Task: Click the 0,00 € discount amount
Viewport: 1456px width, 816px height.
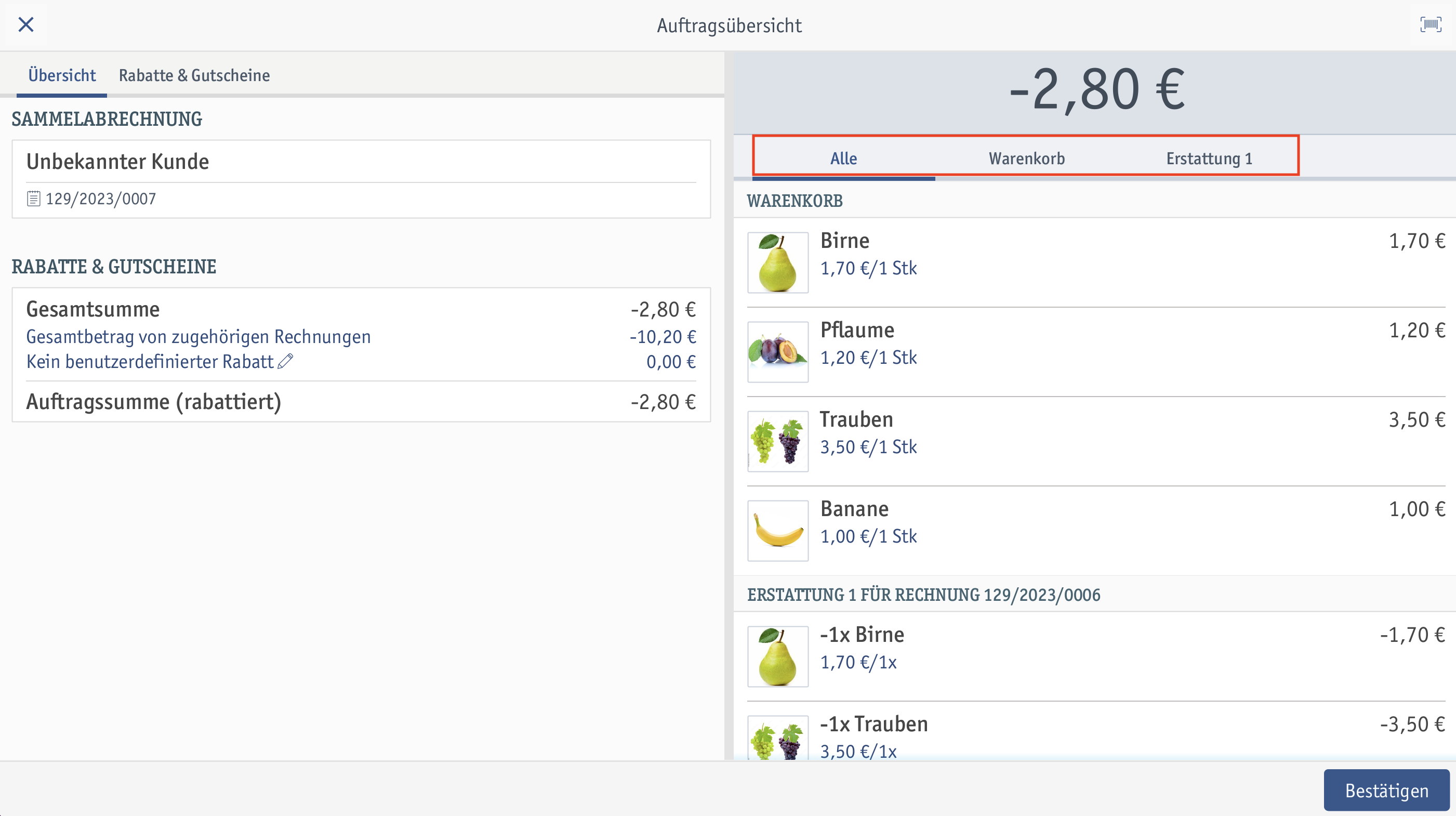Action: tap(671, 361)
